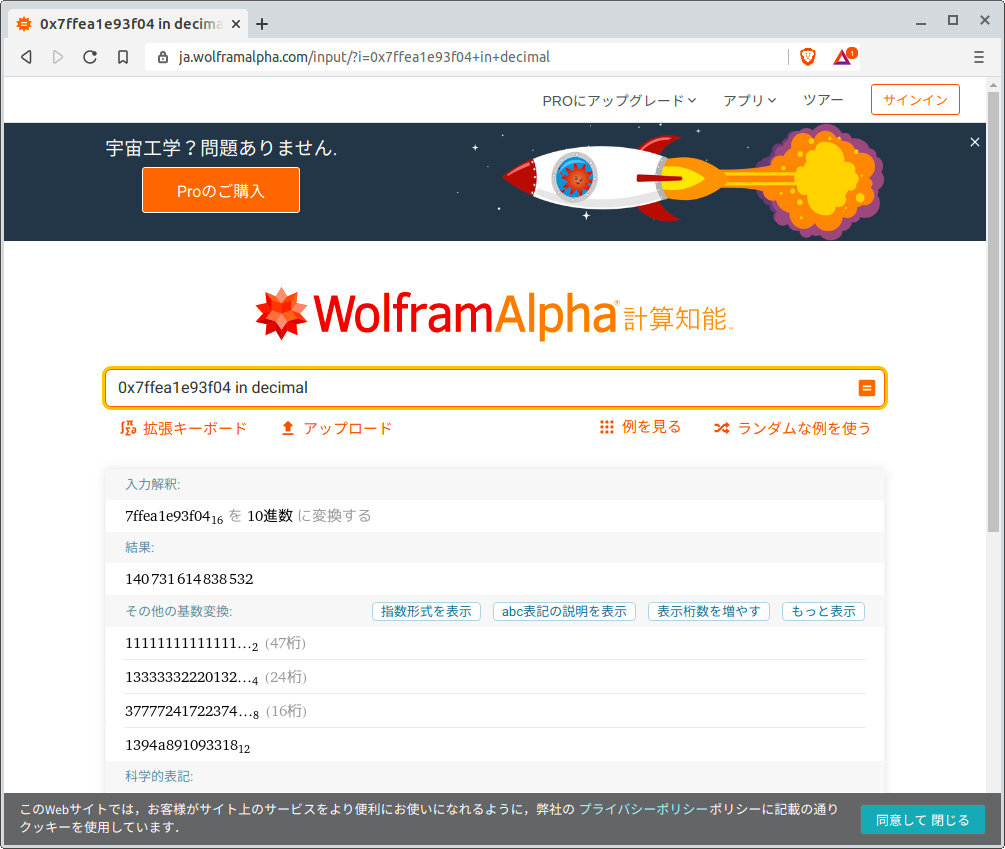Open the browser hamburger menu
The width and height of the screenshot is (1005, 849).
point(981,57)
